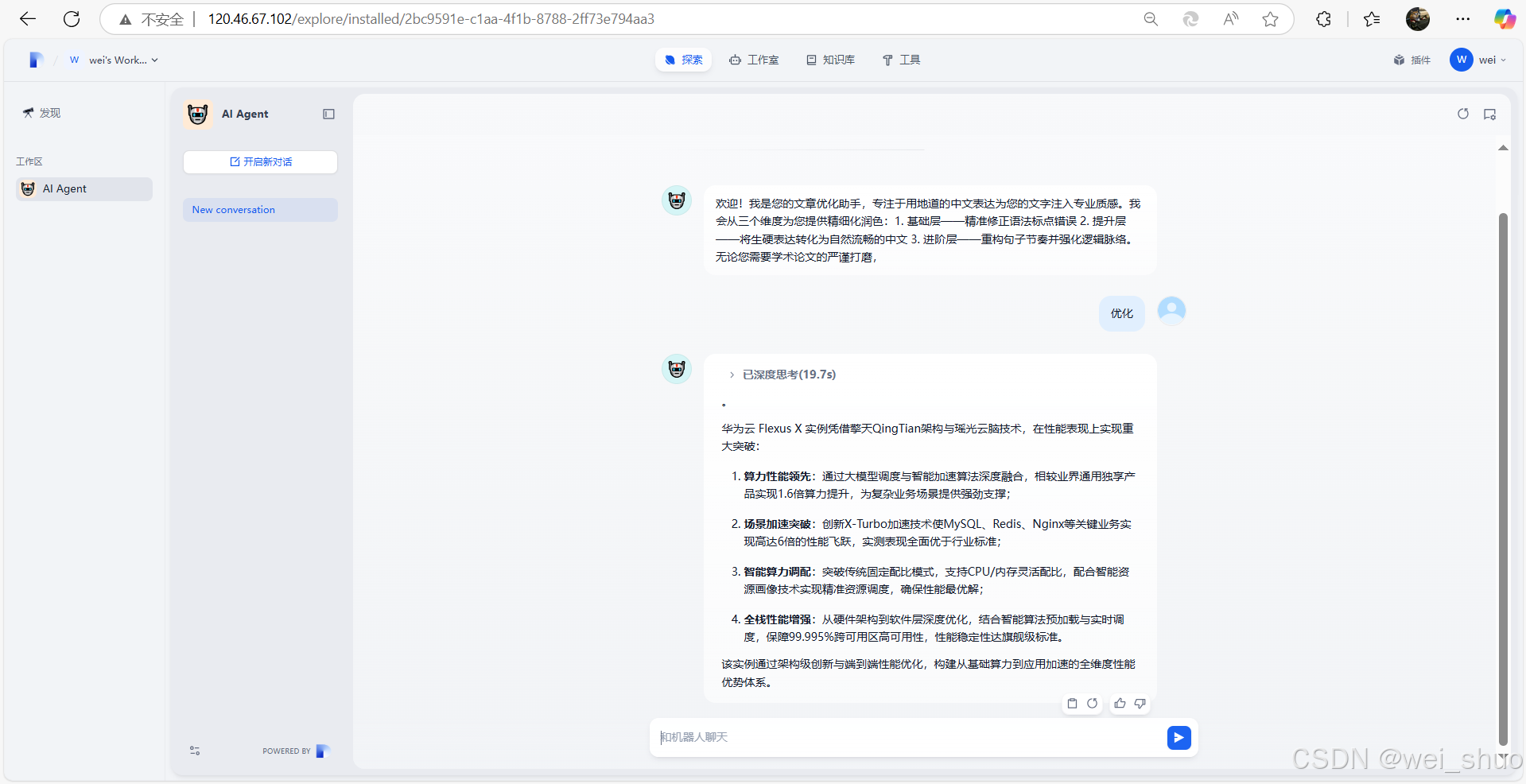Viewport: 1526px width, 784px height.
Task: Open the favorites list icon
Action: click(x=1372, y=19)
